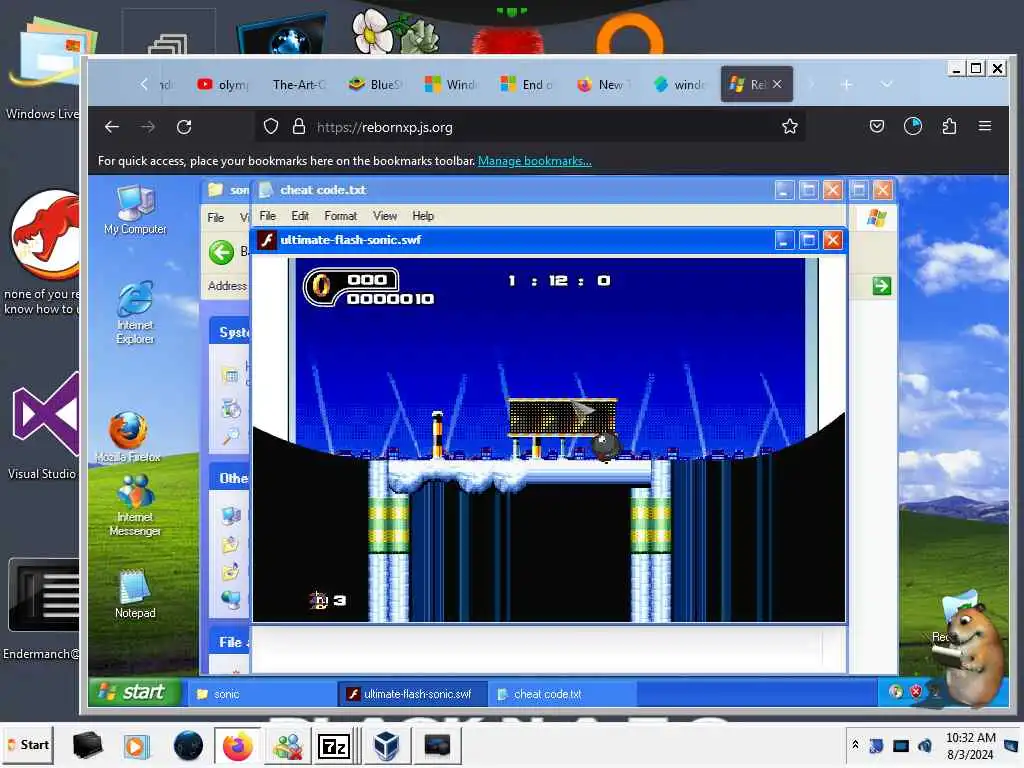1024x768 pixels.
Task: Click the green Back arrow in sonic folder
Action: coord(221,252)
